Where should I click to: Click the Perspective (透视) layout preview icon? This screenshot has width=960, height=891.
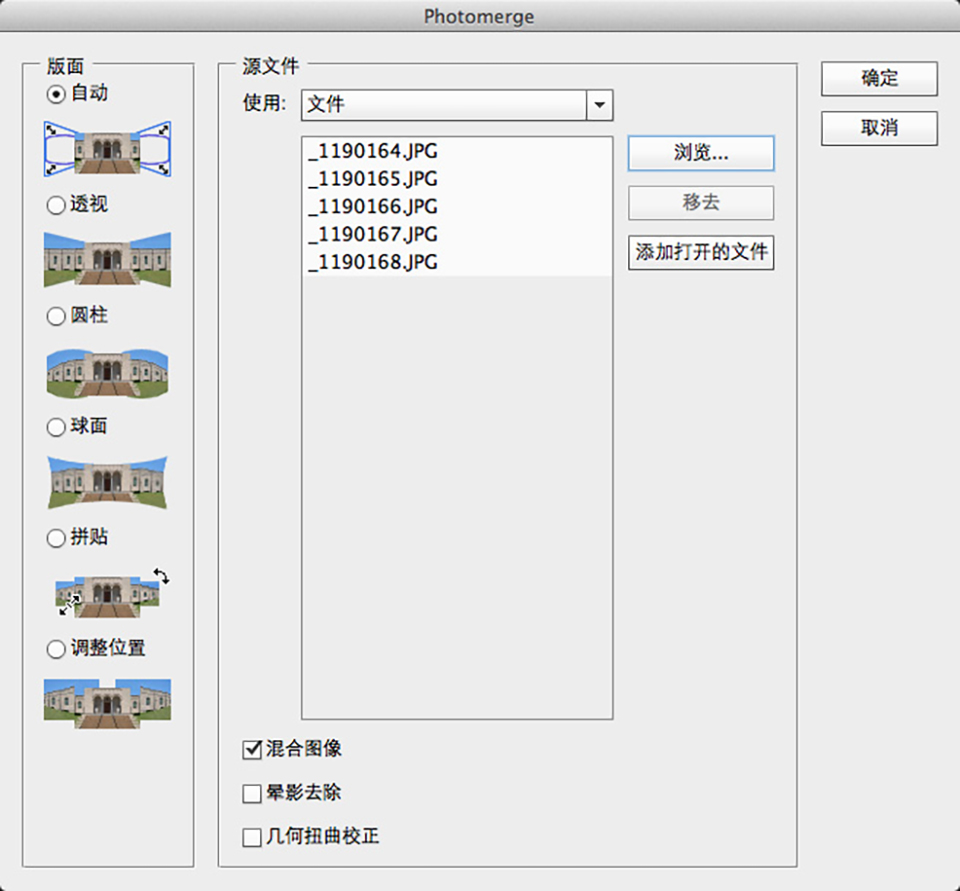click(x=107, y=259)
